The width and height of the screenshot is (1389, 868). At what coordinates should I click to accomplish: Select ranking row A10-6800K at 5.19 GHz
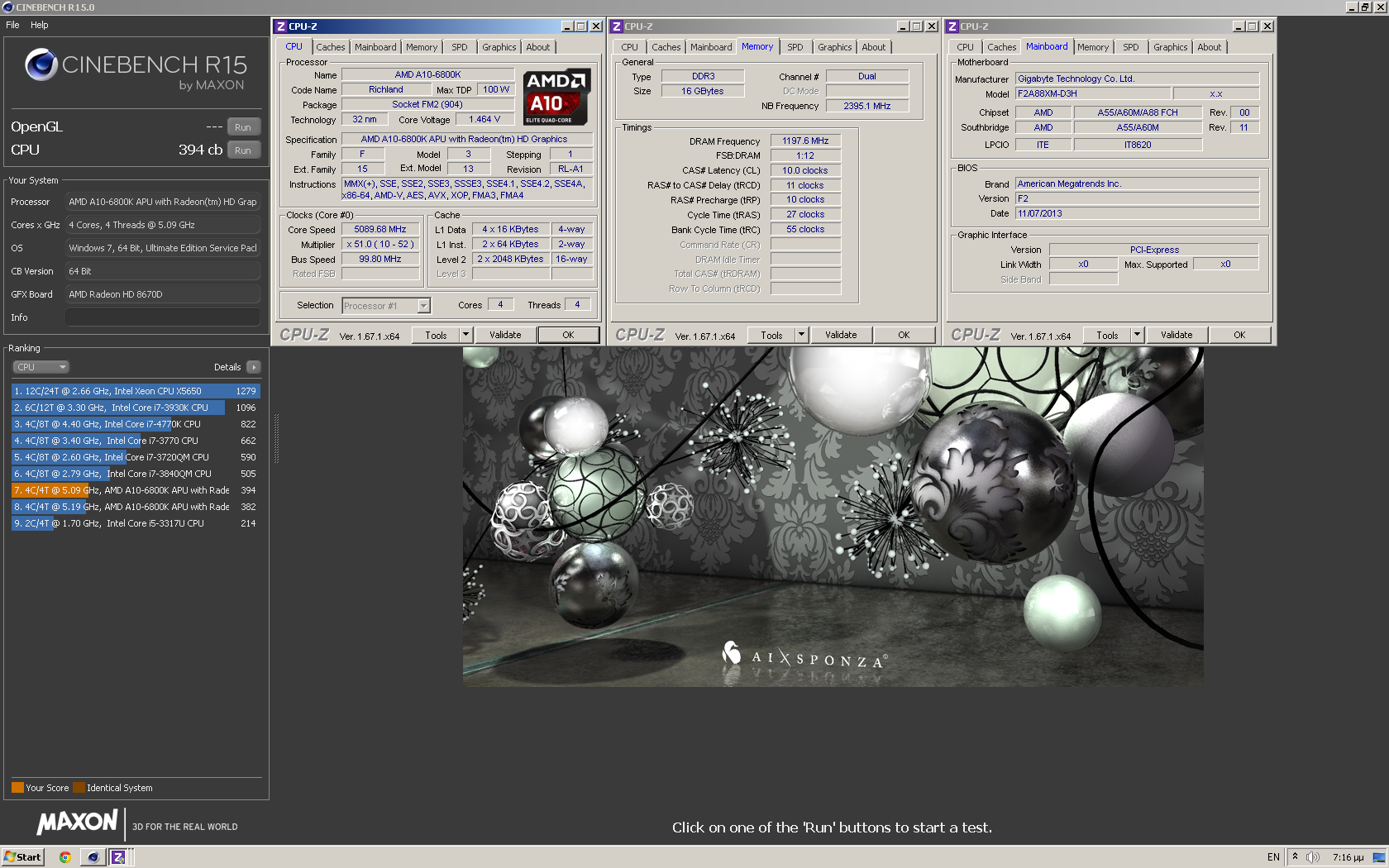coord(136,507)
